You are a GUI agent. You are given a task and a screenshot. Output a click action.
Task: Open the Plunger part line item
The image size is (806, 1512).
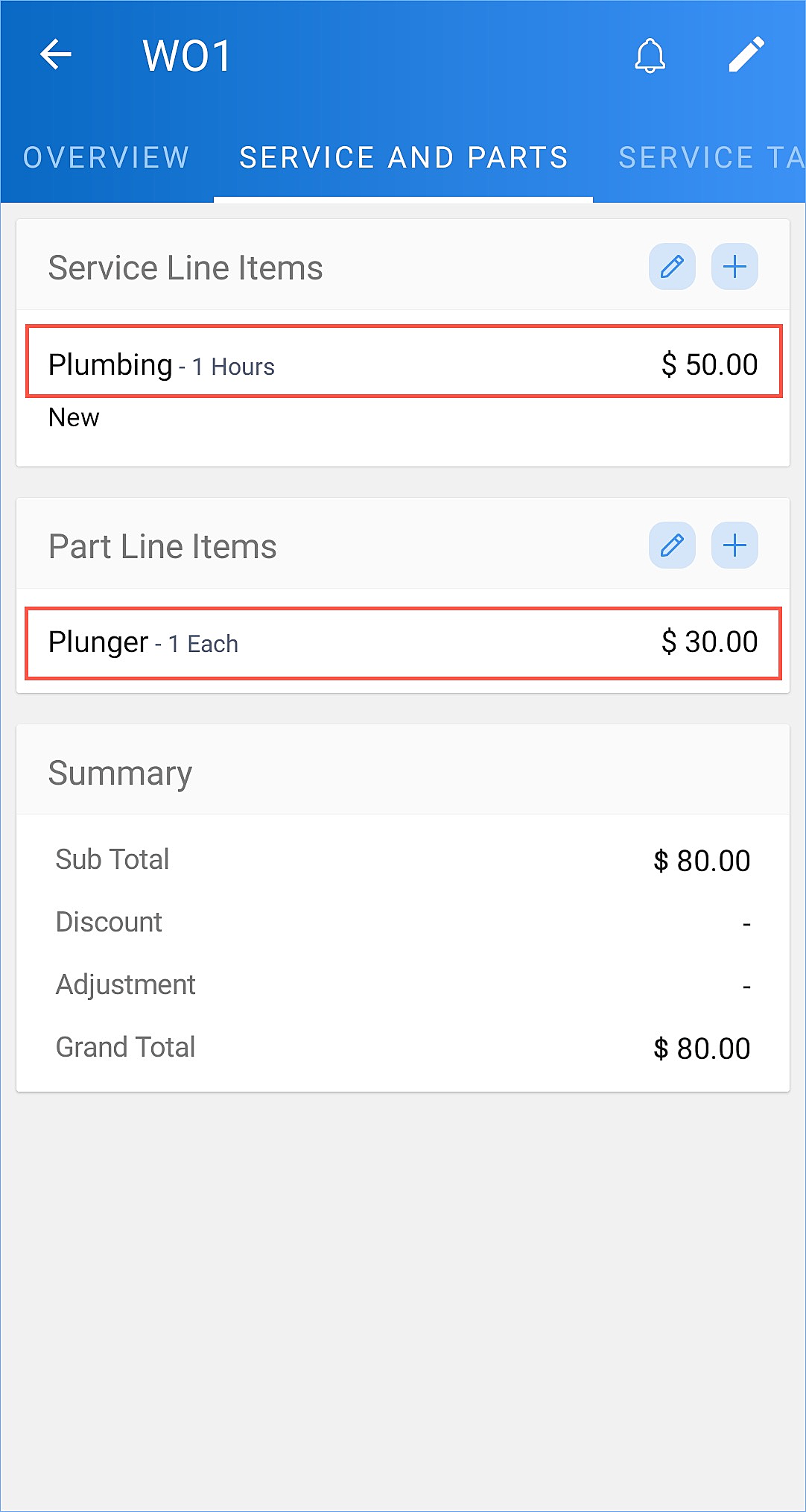404,643
